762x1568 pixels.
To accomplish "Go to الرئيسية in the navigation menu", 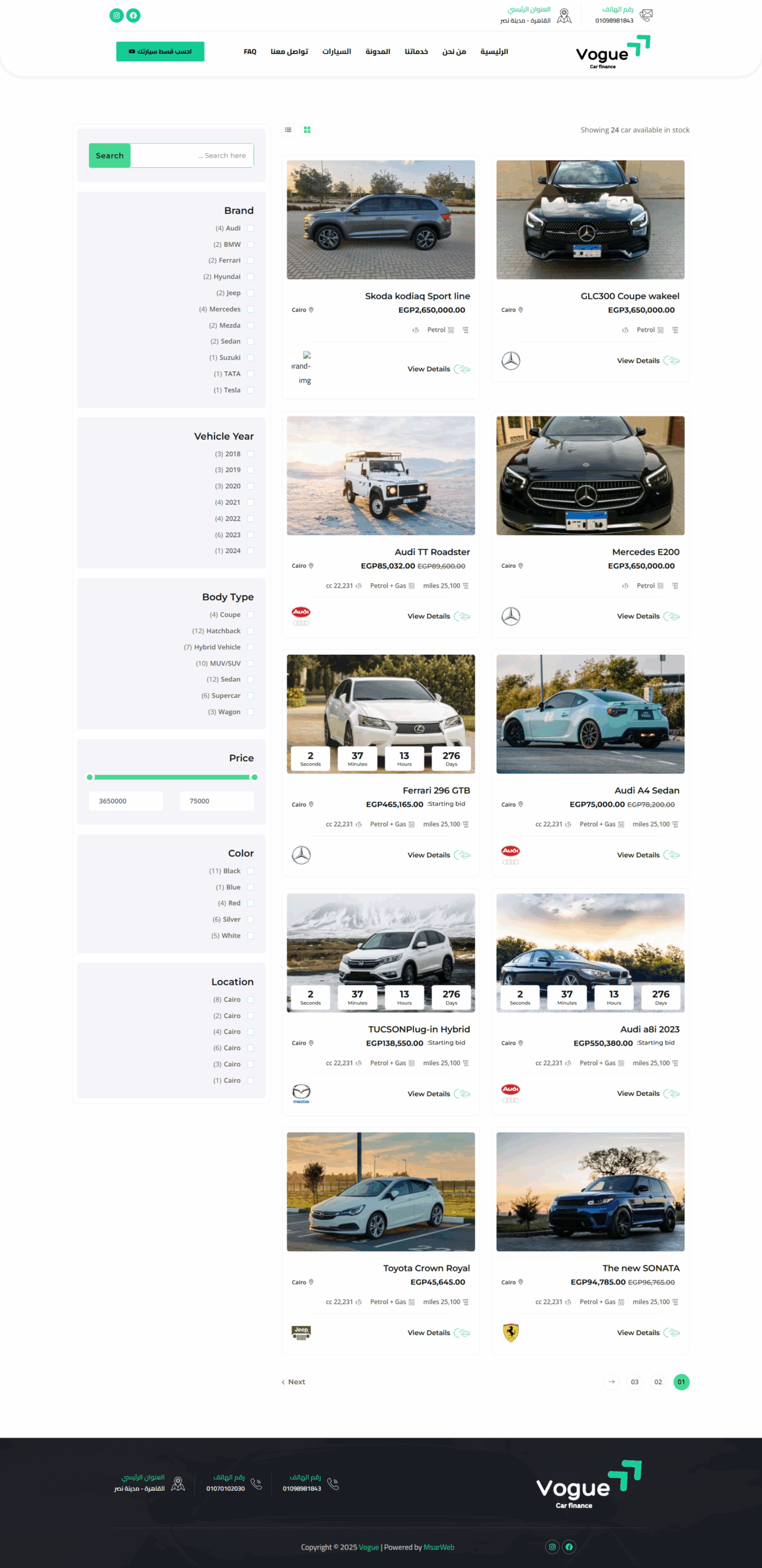I will click(x=494, y=51).
